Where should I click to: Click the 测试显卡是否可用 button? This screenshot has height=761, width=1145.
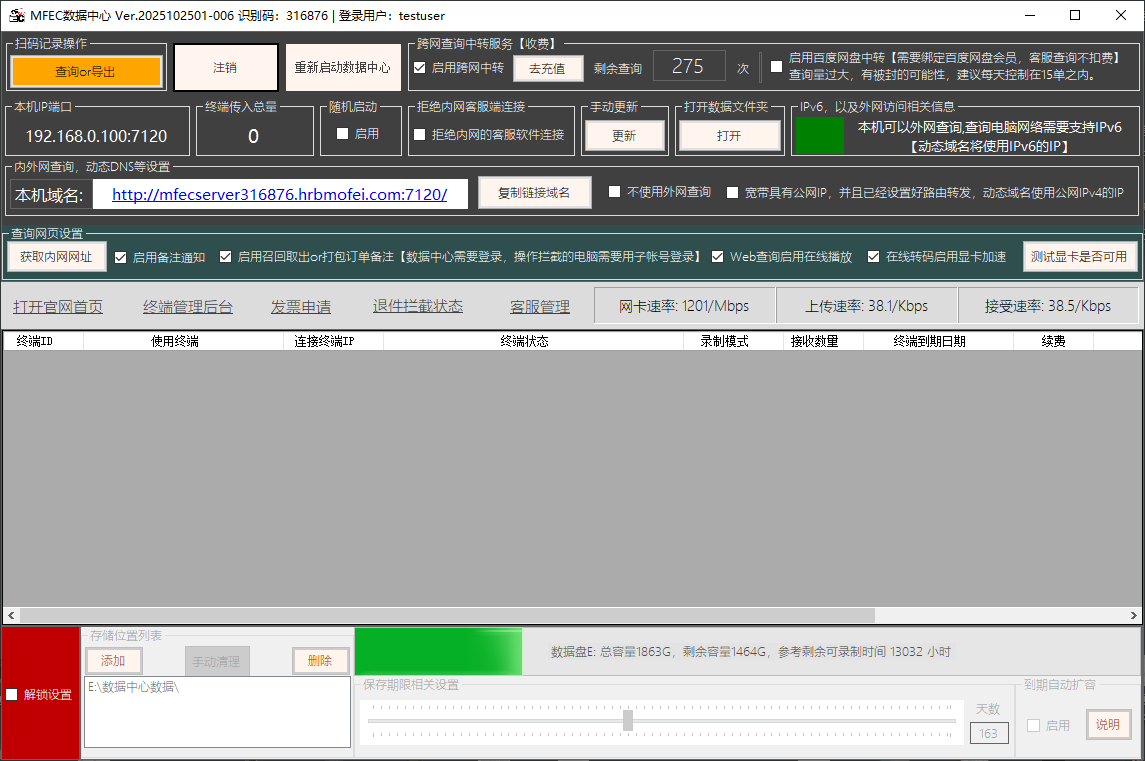(x=1080, y=257)
